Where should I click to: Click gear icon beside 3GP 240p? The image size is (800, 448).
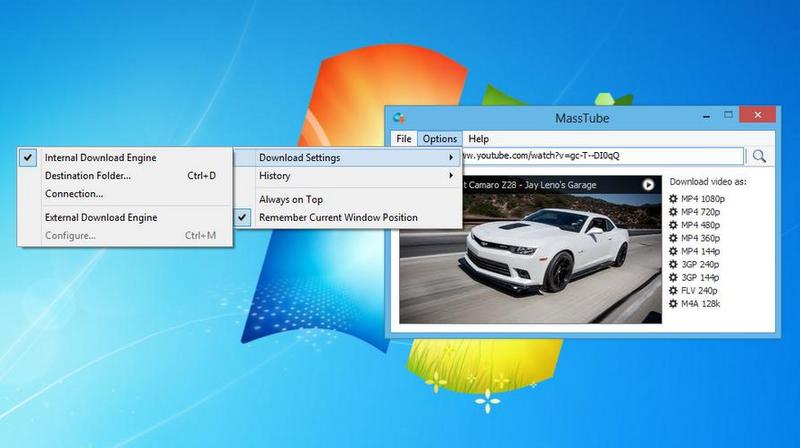(673, 264)
